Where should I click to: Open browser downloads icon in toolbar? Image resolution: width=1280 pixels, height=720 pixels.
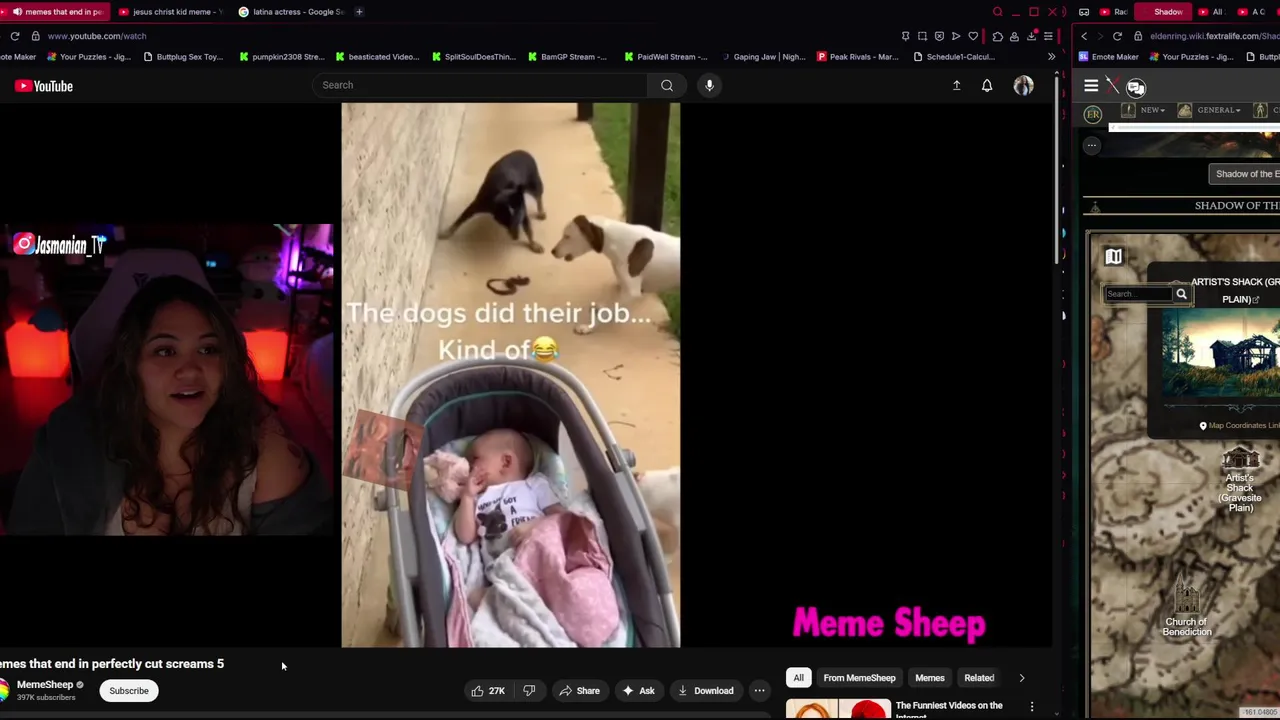click(x=1031, y=36)
